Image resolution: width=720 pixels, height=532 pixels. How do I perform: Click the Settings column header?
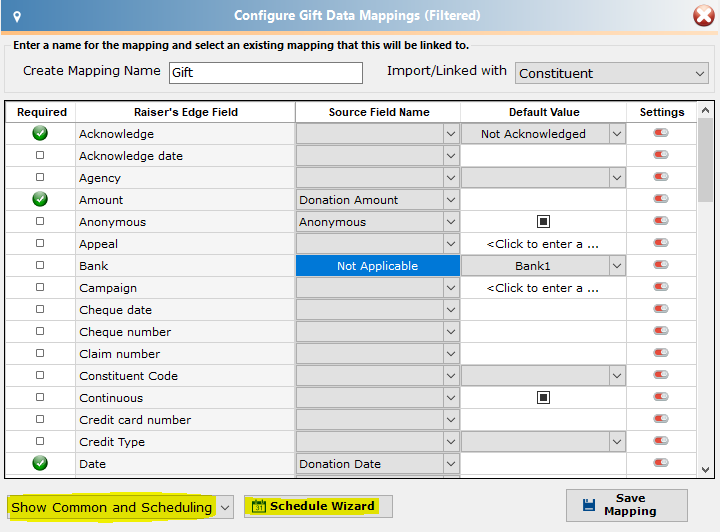[x=662, y=112]
